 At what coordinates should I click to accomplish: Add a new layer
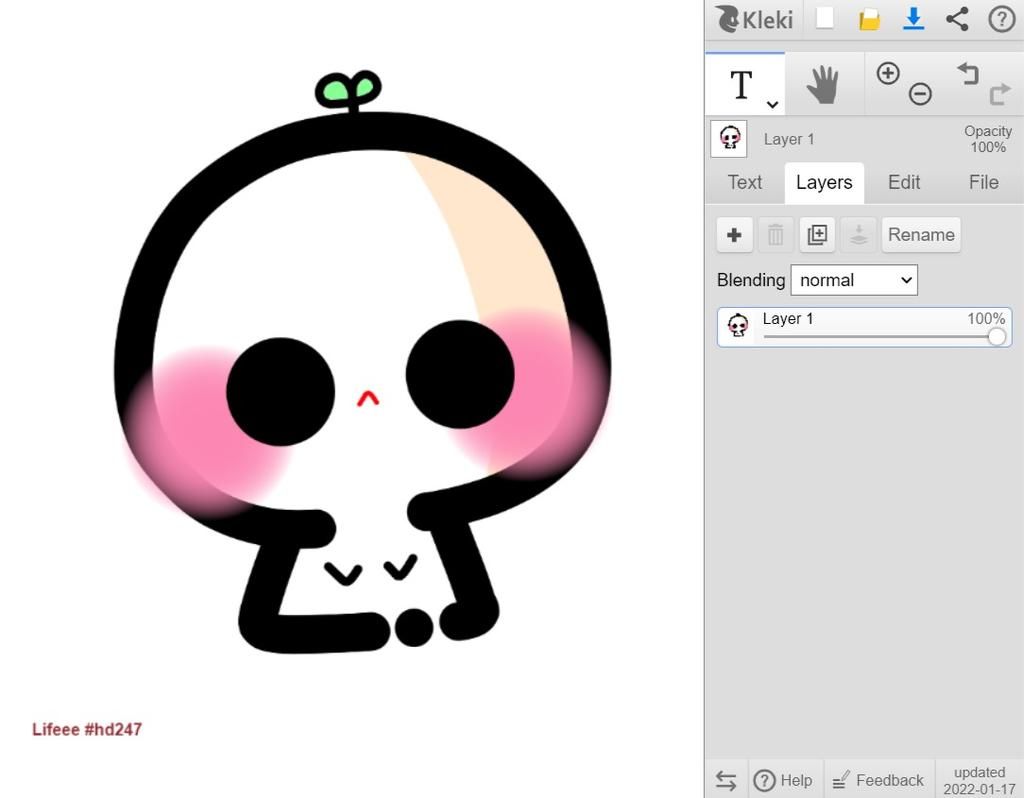point(735,234)
